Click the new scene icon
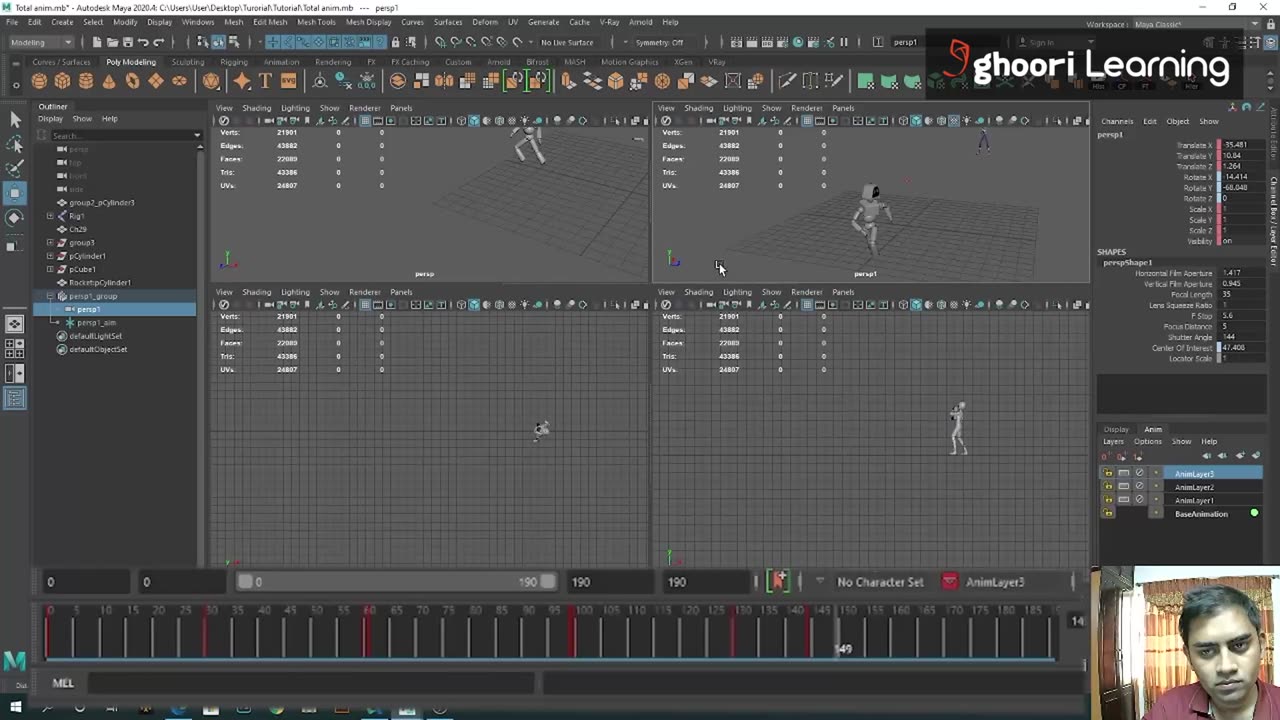 [96, 42]
